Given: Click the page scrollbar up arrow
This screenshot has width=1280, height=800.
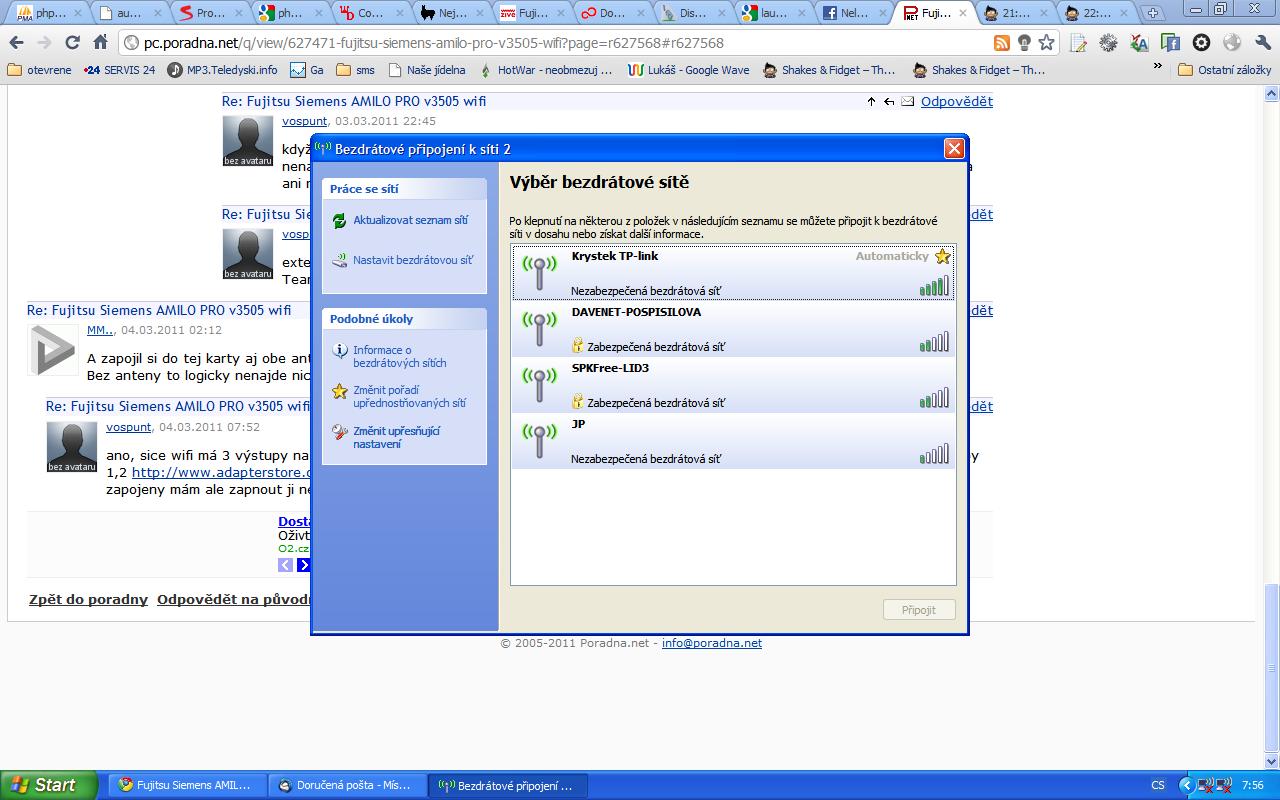Looking at the screenshot, I should point(1272,93).
